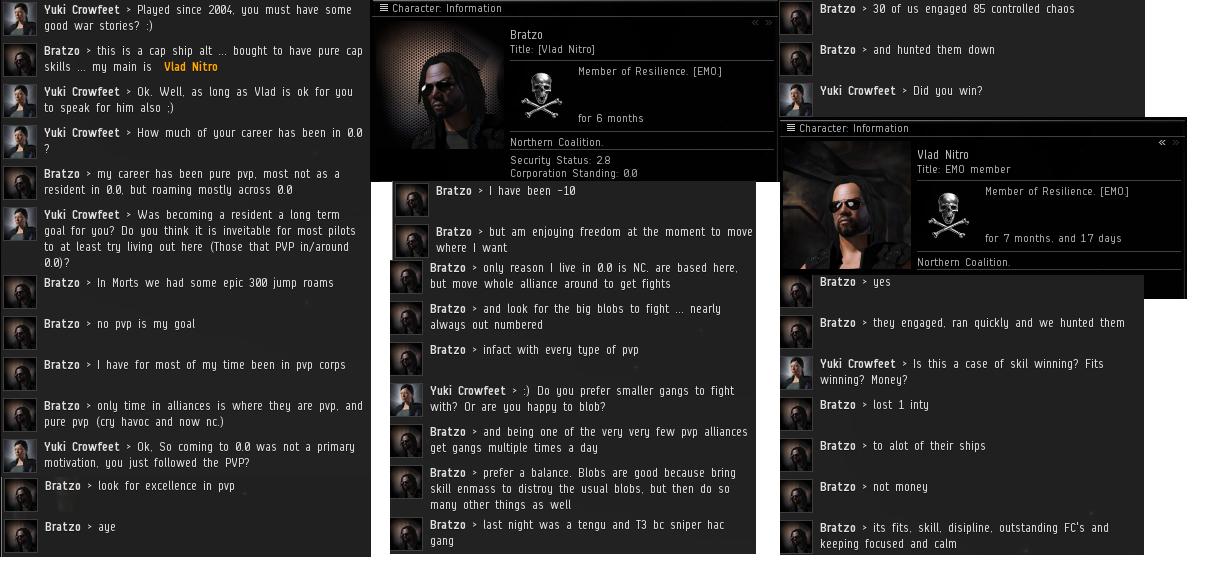Click Yuki Crowfeet avatar beside smaller gangs question
The image size is (1223, 566).
pos(406,400)
